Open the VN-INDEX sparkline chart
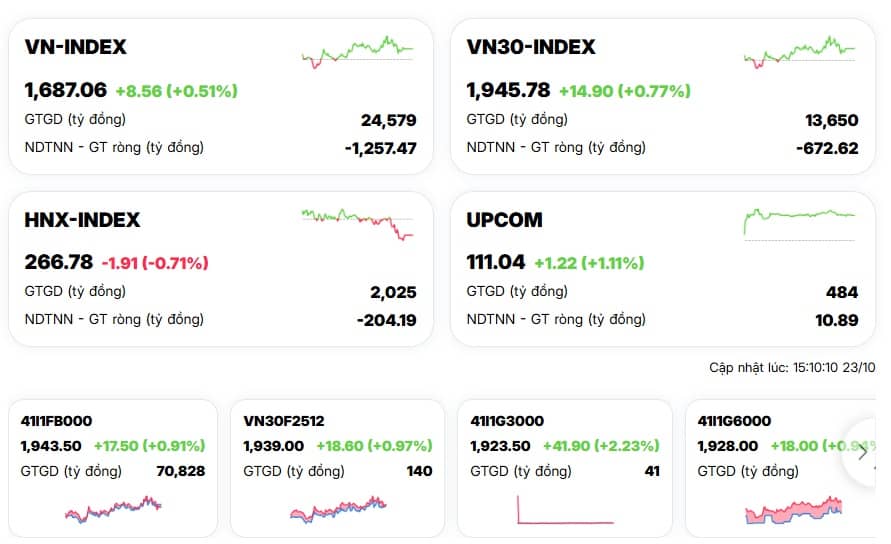Viewport: 891px width, 544px height. pyautogui.click(x=358, y=50)
